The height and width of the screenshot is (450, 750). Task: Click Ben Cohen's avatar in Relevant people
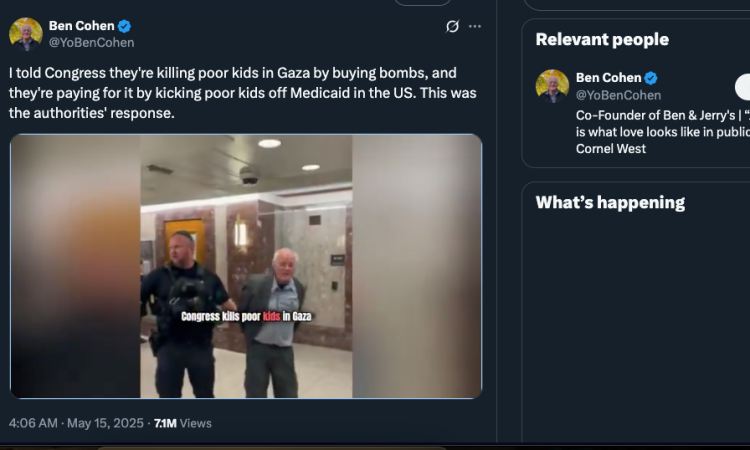tap(552, 86)
